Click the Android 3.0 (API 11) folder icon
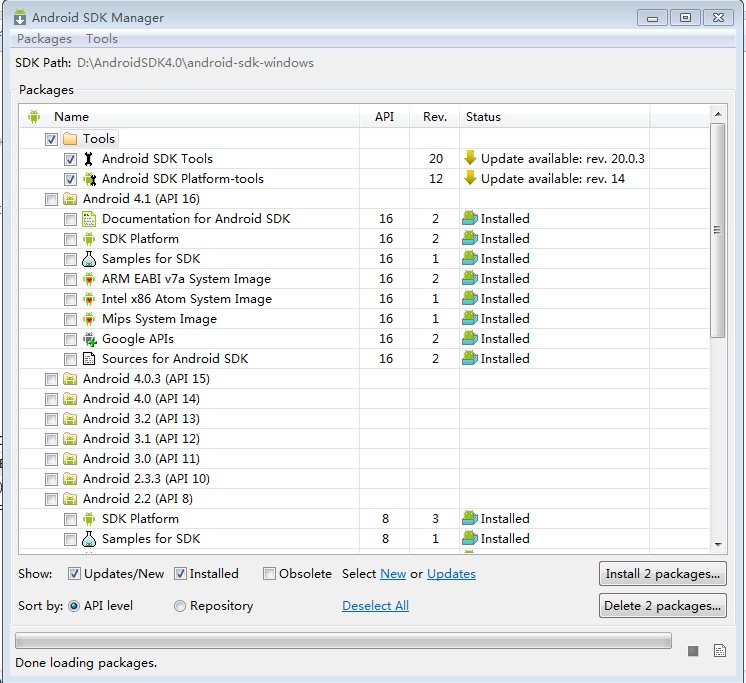This screenshot has width=746, height=683. [x=70, y=459]
